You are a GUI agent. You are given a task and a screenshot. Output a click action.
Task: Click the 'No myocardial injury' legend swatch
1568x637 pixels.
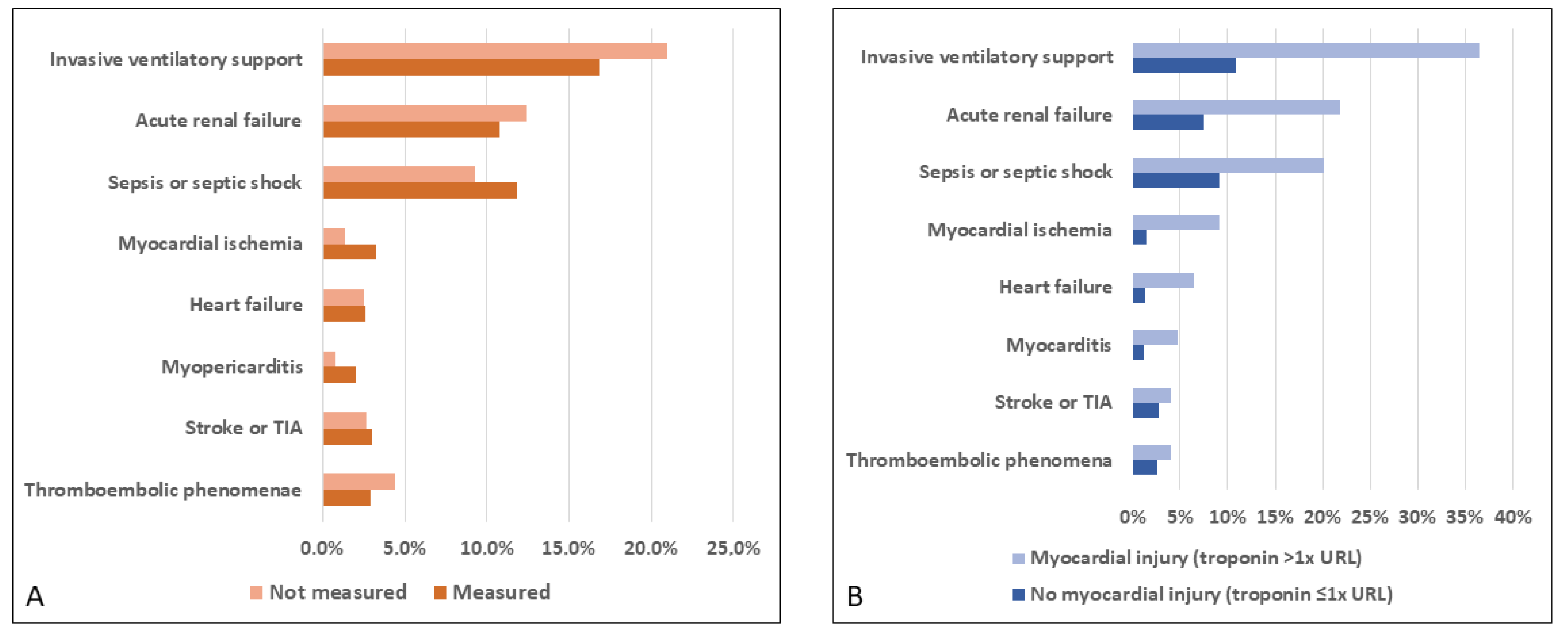[x=1018, y=594]
